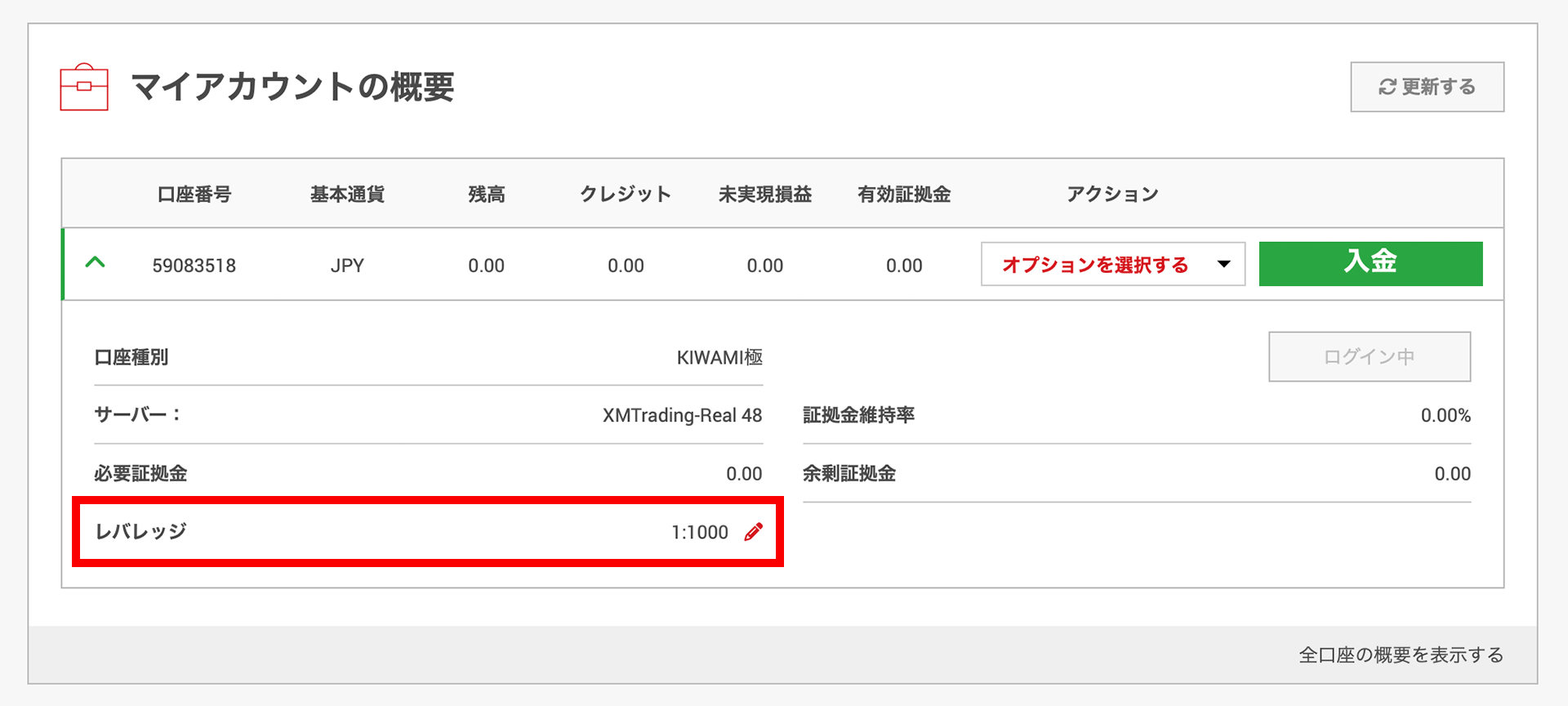Viewport: 1568px width, 706px height.
Task: Click the KIWAMI極 account type value
Action: coord(719,357)
